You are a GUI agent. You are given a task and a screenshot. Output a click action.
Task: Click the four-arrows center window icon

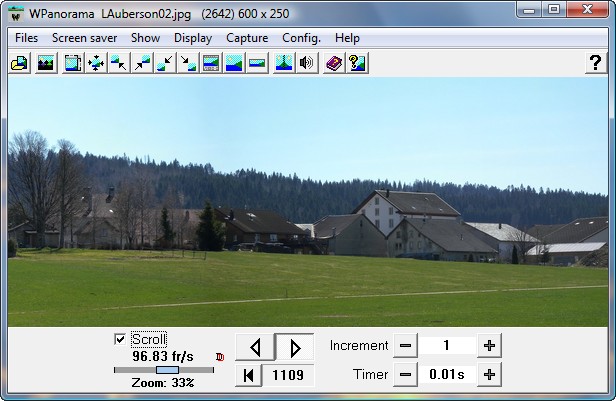point(96,63)
